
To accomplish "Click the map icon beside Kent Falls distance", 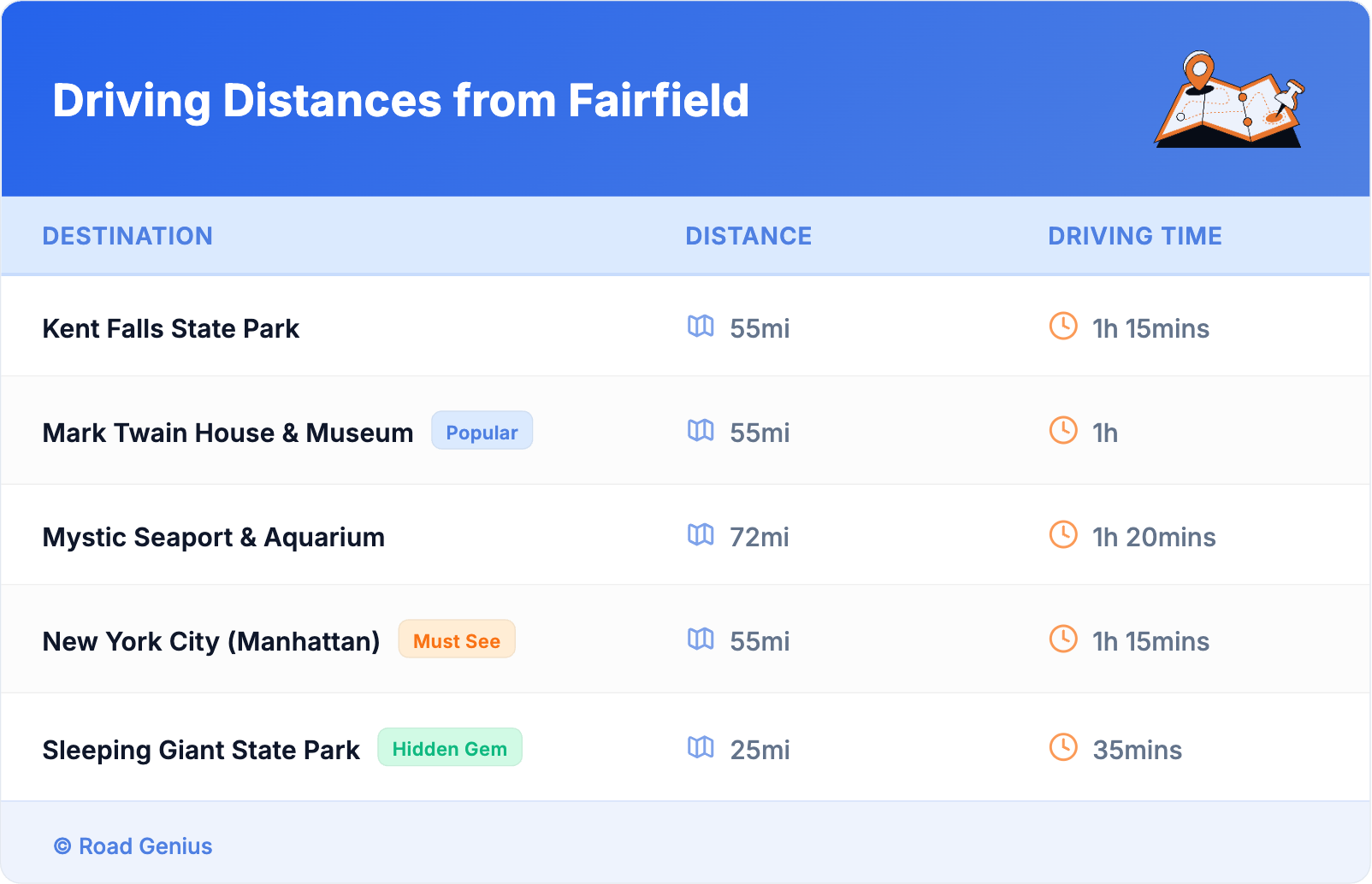I will click(x=701, y=327).
